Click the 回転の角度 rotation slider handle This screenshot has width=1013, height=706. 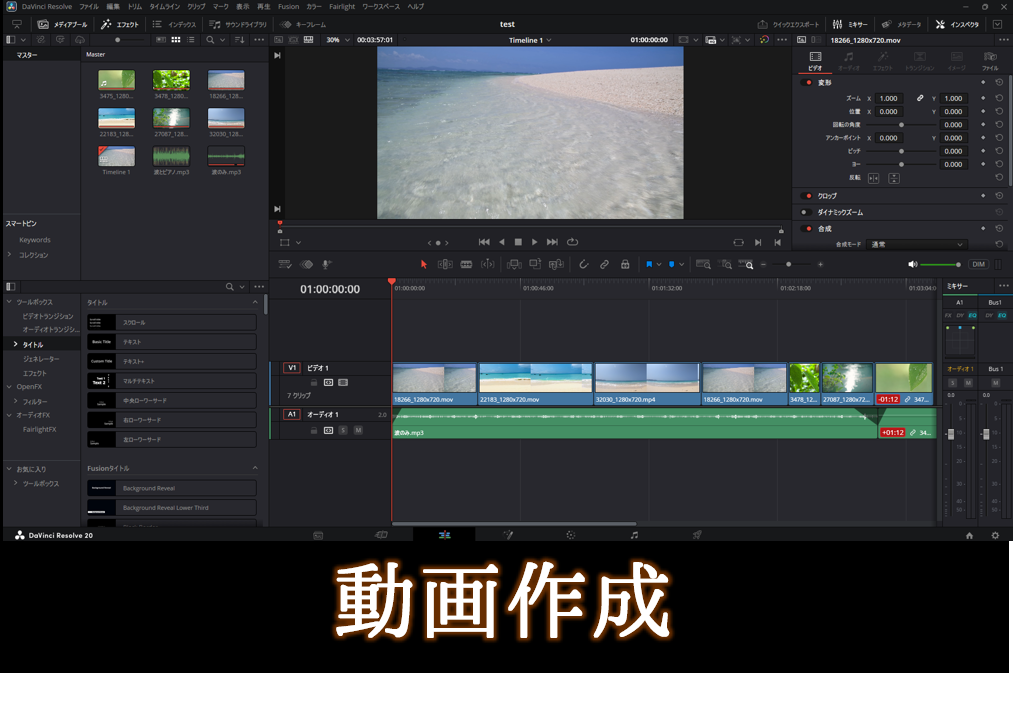[902, 125]
